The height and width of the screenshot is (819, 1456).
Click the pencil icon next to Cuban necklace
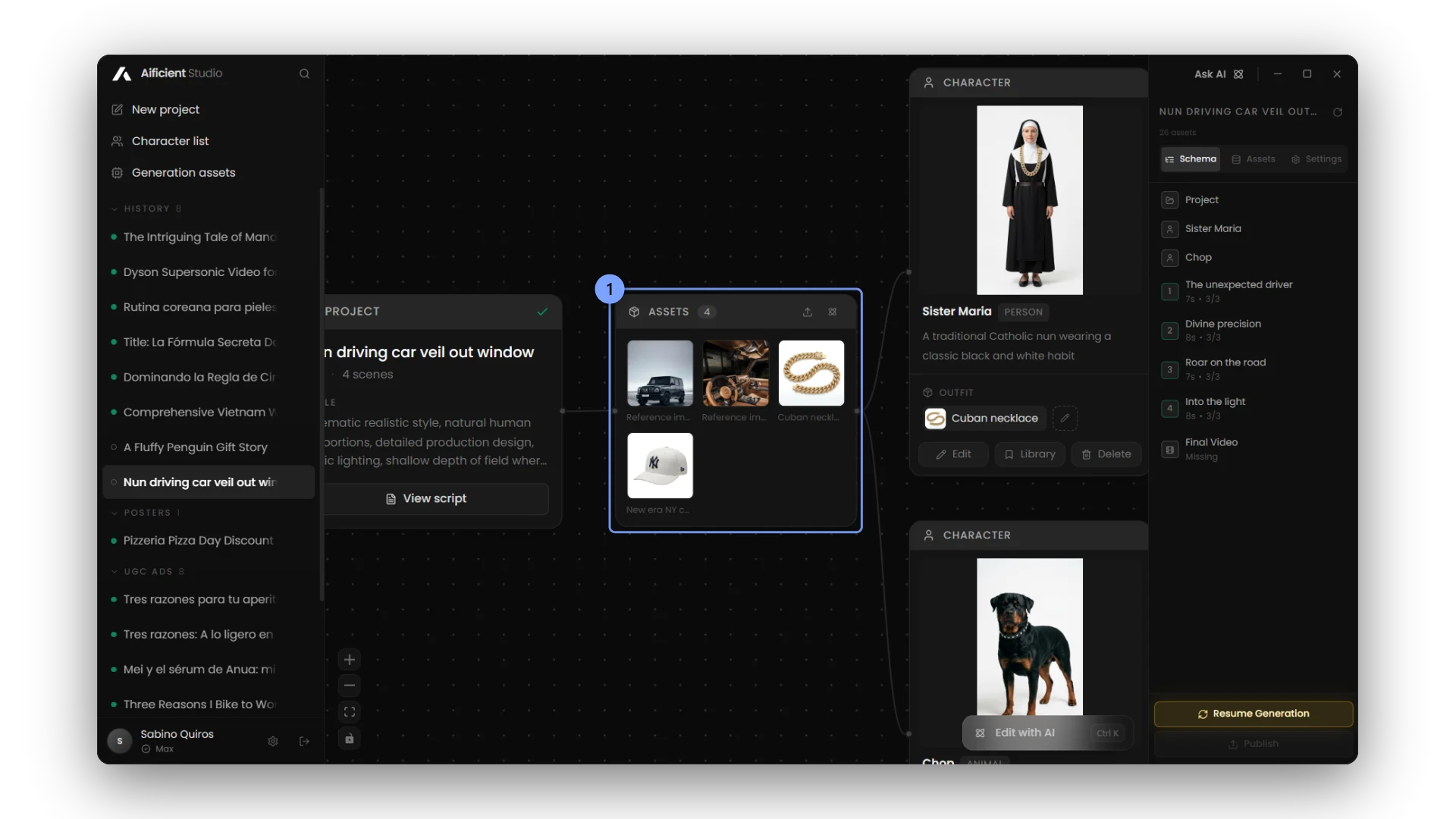pyautogui.click(x=1065, y=418)
